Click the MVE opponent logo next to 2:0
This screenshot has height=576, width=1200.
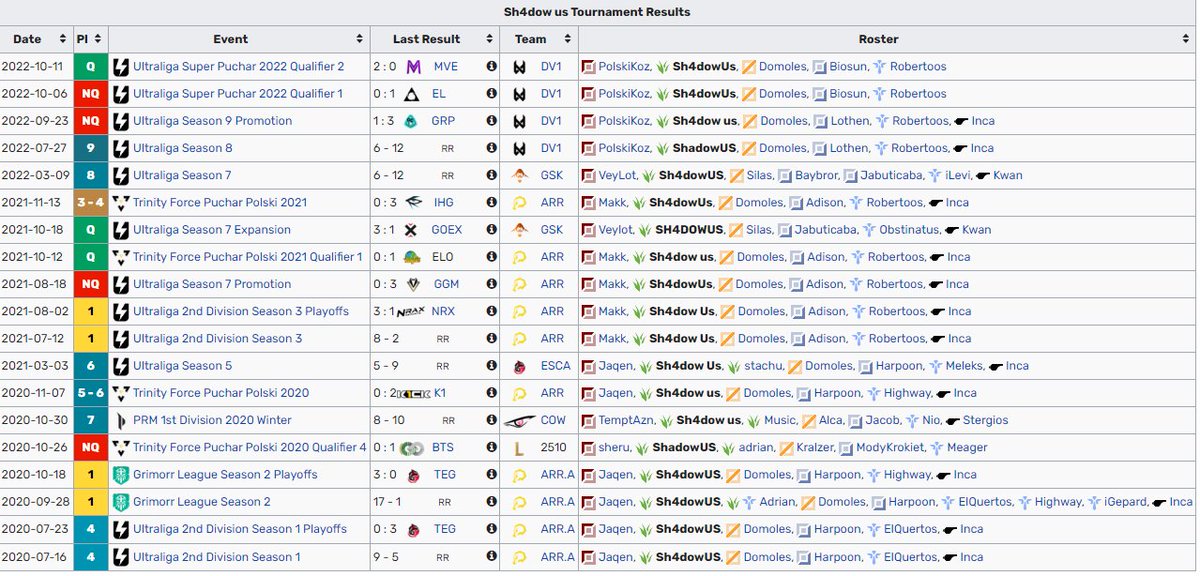point(412,66)
